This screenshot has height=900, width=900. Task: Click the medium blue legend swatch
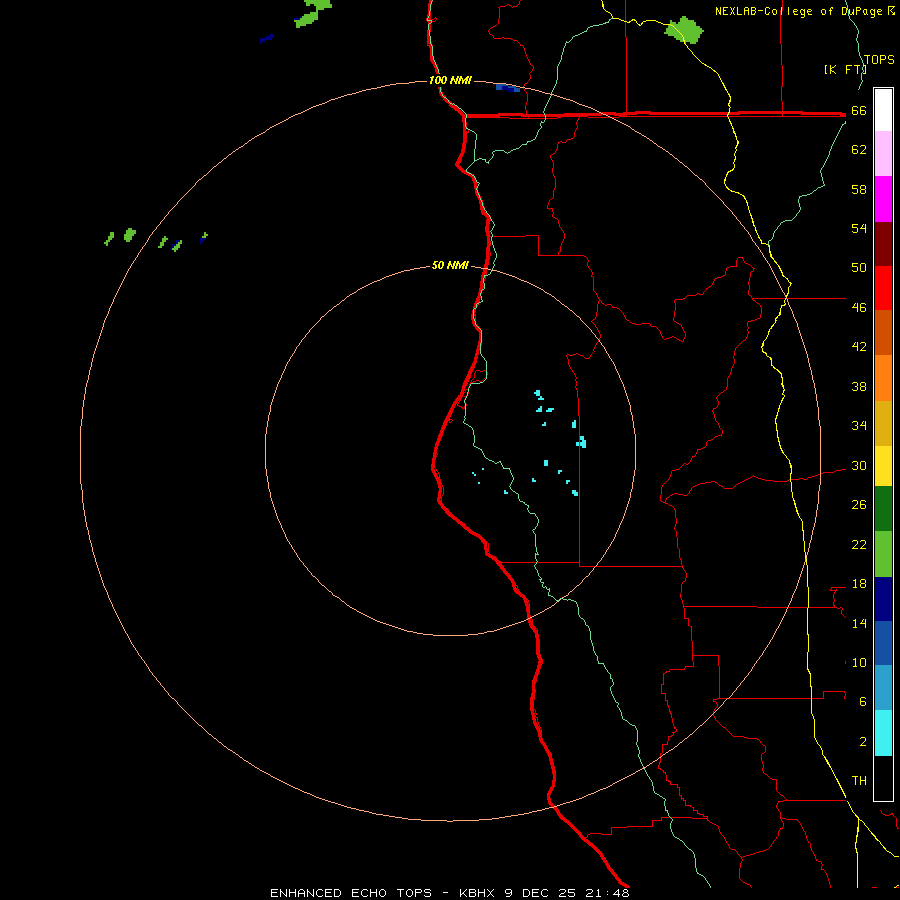pyautogui.click(x=883, y=643)
